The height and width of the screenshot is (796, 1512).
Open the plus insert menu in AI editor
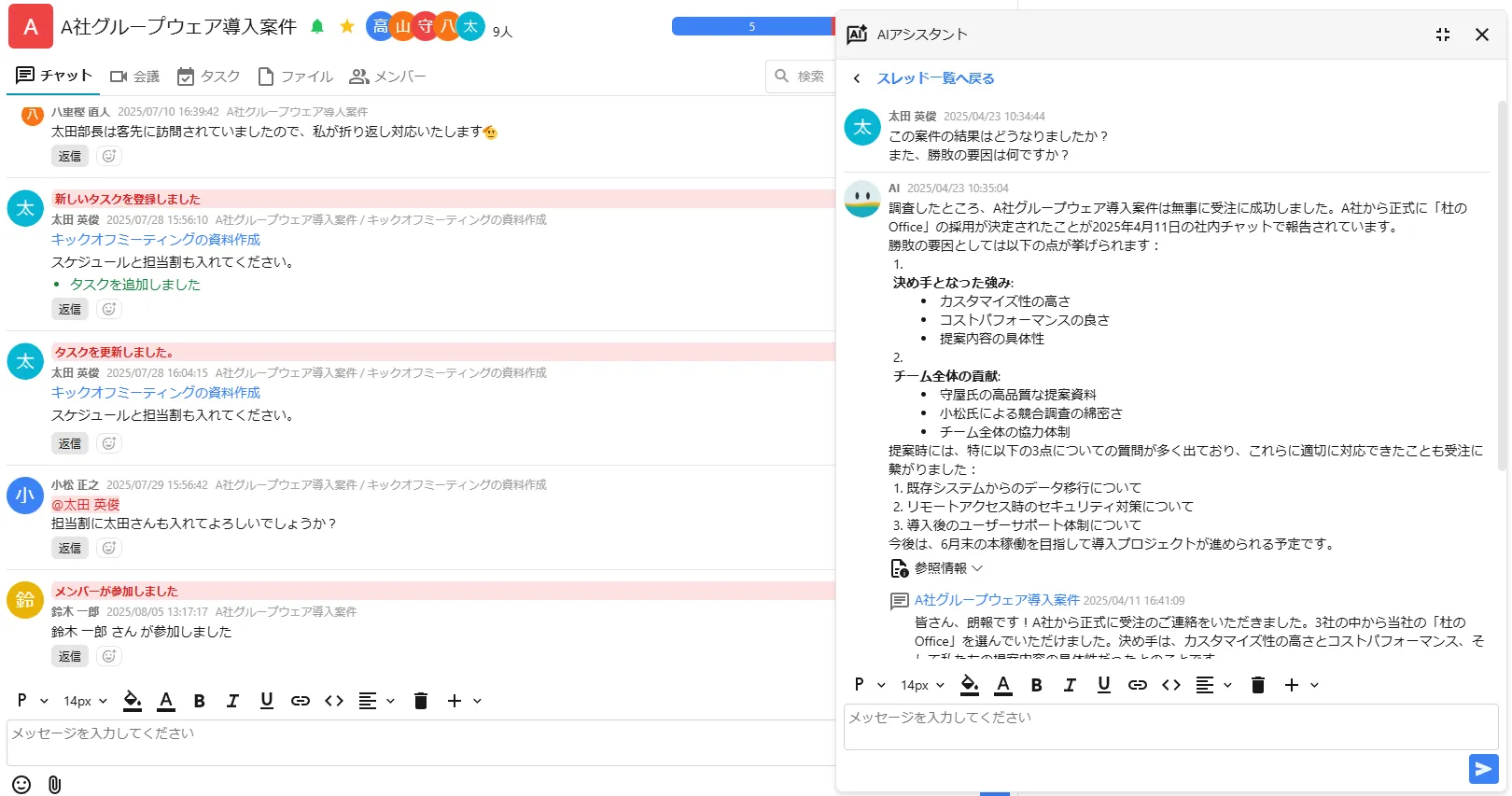click(x=1300, y=685)
